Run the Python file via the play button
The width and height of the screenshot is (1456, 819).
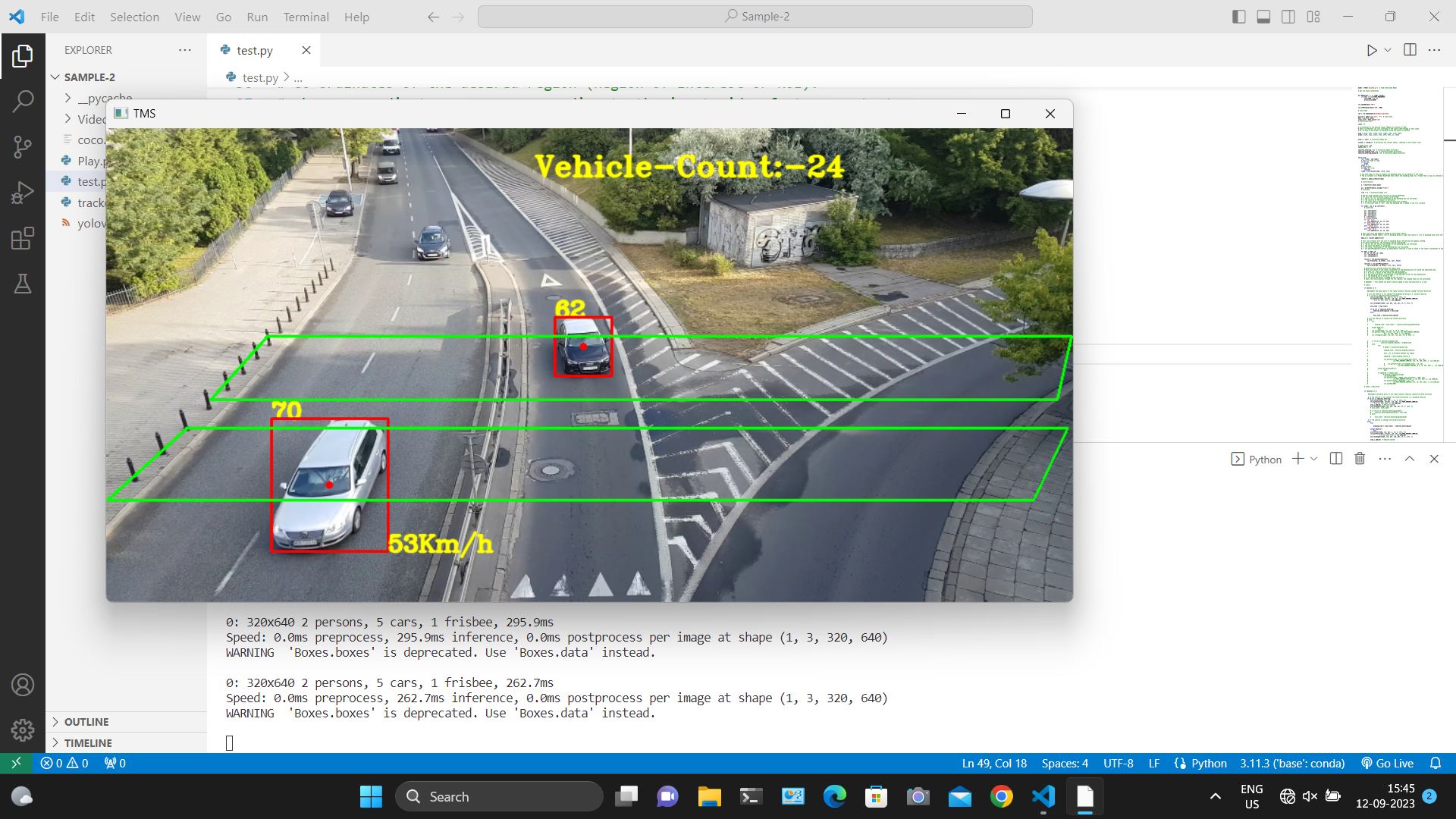click(x=1372, y=50)
